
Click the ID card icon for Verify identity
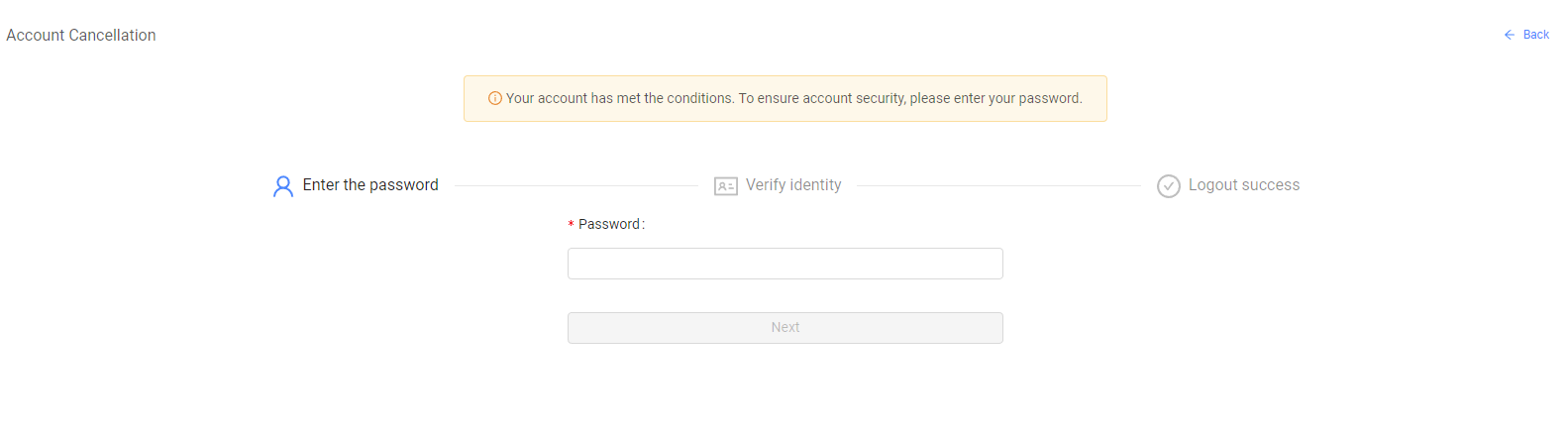pos(726,186)
